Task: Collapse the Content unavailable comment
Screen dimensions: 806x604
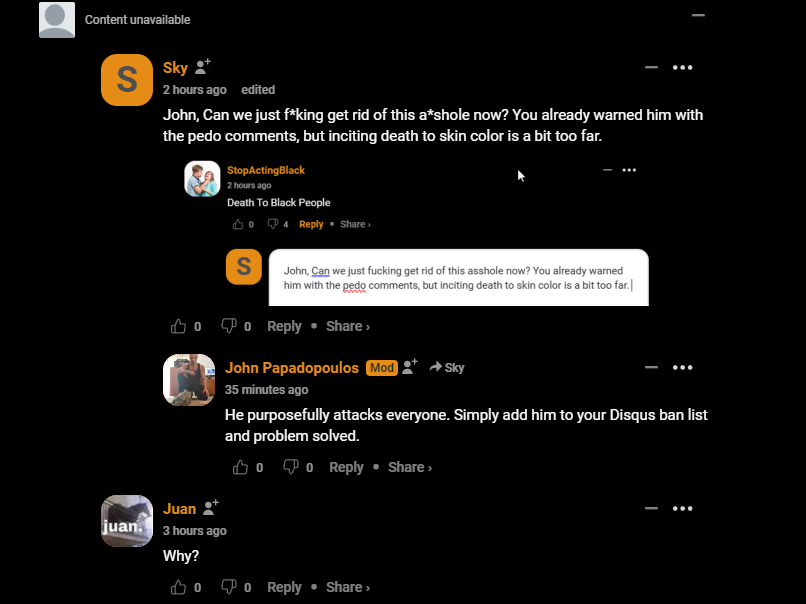Action: tap(698, 15)
